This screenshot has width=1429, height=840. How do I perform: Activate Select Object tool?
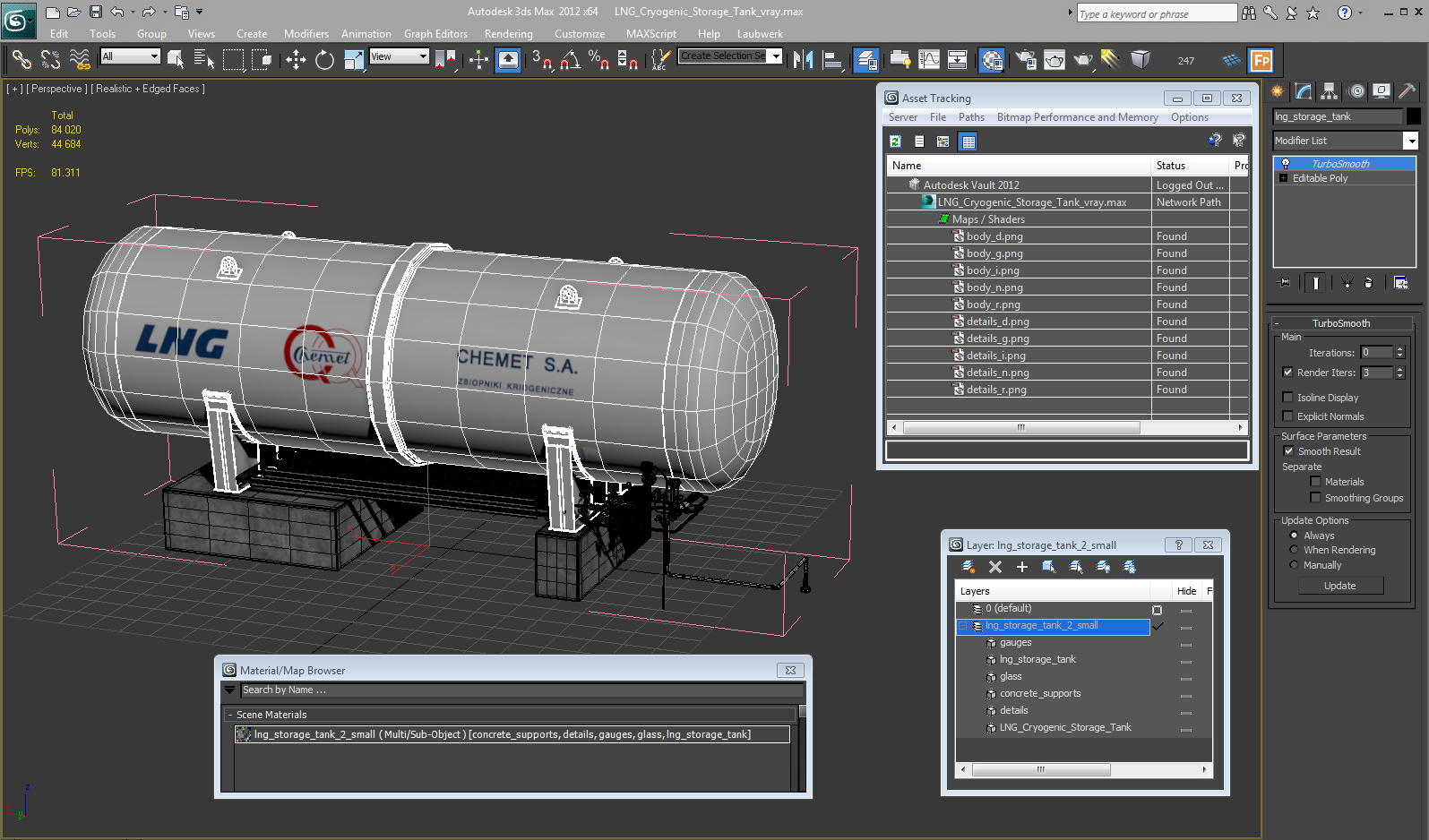[x=176, y=60]
